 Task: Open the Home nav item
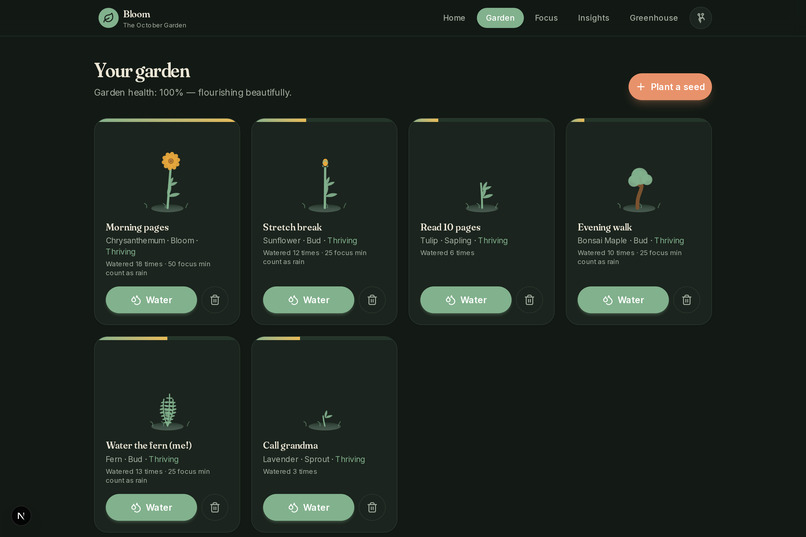pyautogui.click(x=454, y=18)
